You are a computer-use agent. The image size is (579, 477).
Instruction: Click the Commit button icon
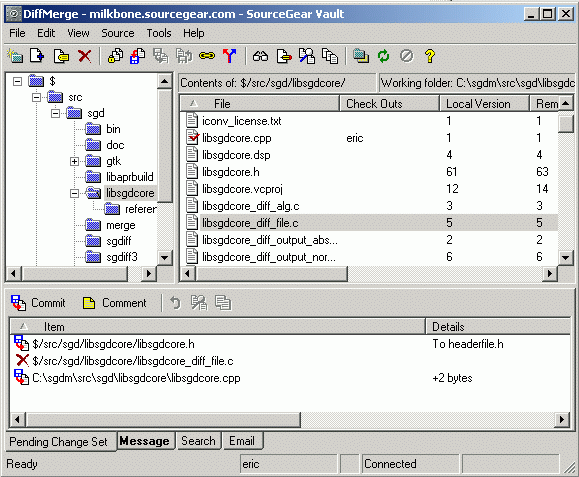[18, 303]
